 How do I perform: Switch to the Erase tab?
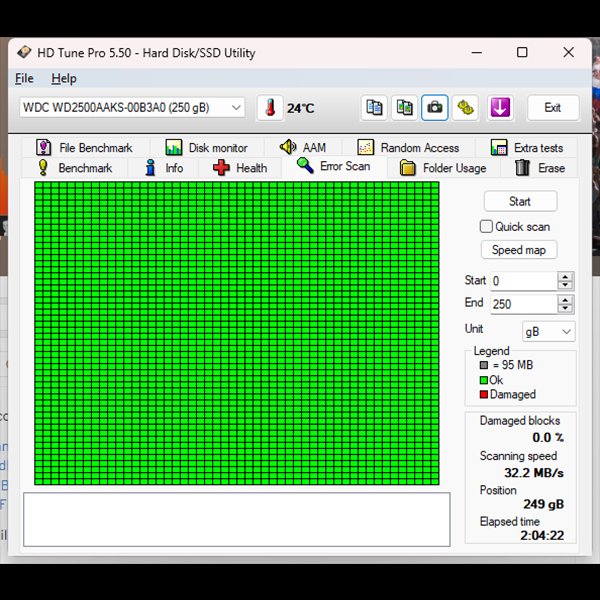coord(540,168)
